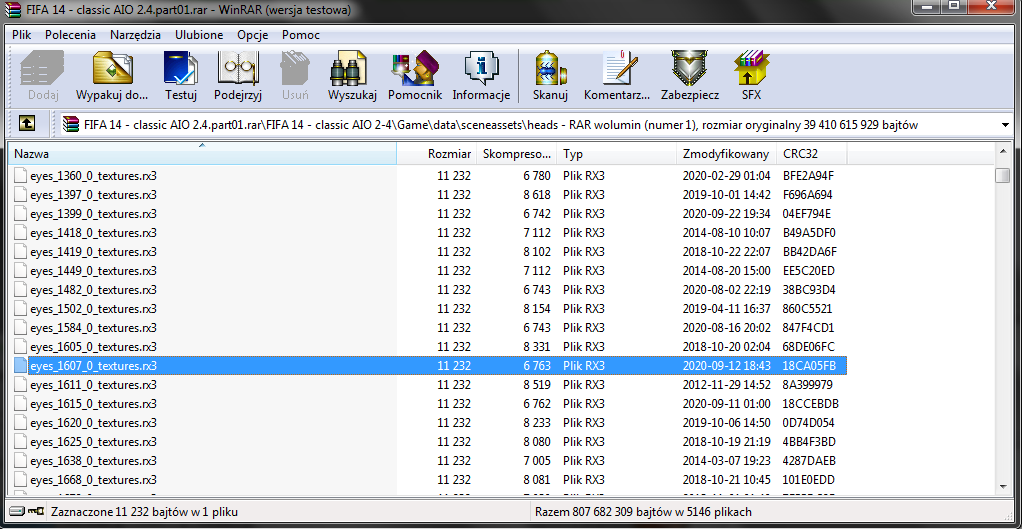The width and height of the screenshot is (1022, 529).
Task: Sort by the Rozmiar column header
Action: (x=437, y=154)
